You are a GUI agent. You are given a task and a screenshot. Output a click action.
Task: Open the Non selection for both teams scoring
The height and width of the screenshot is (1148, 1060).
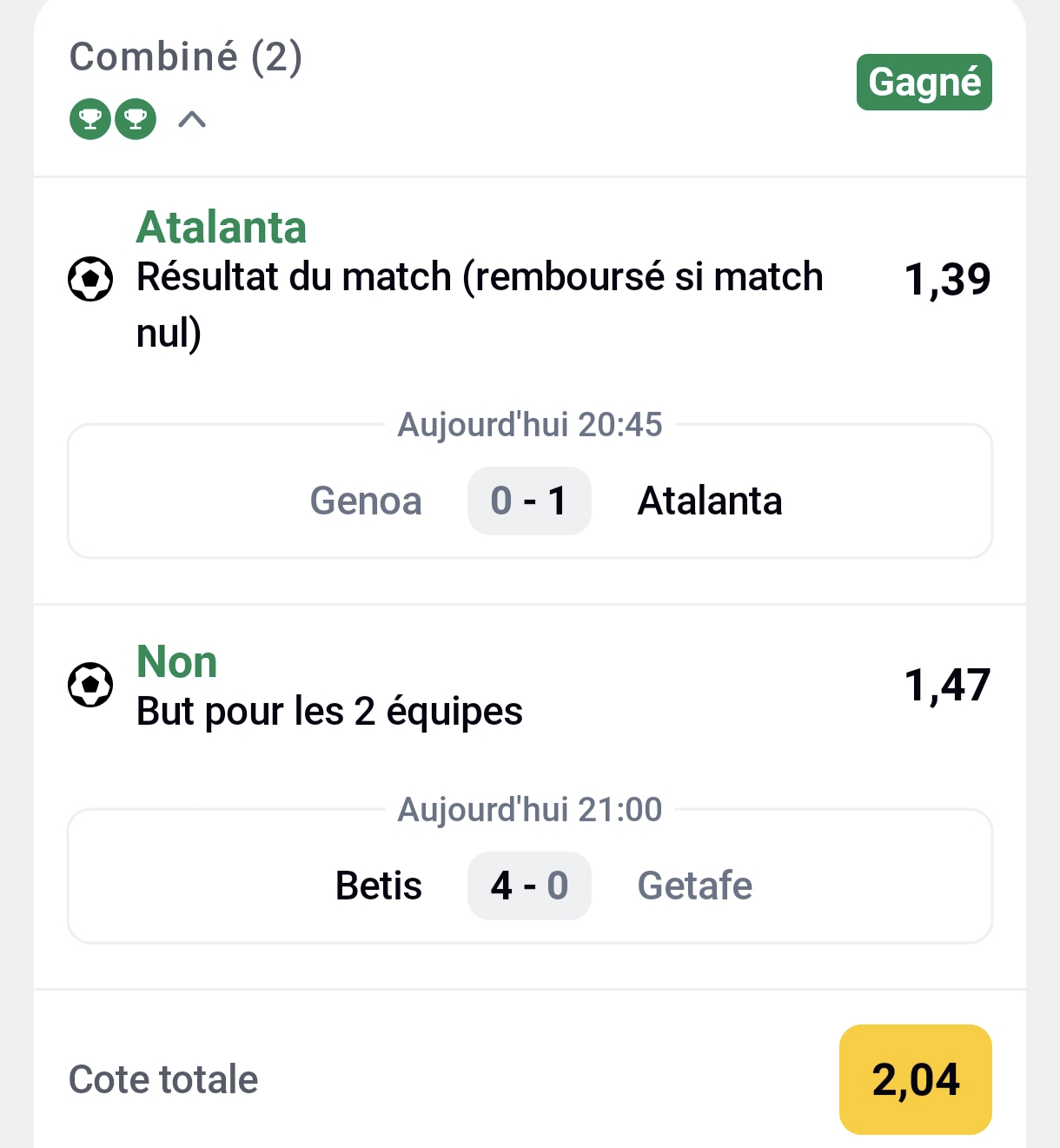(x=176, y=661)
